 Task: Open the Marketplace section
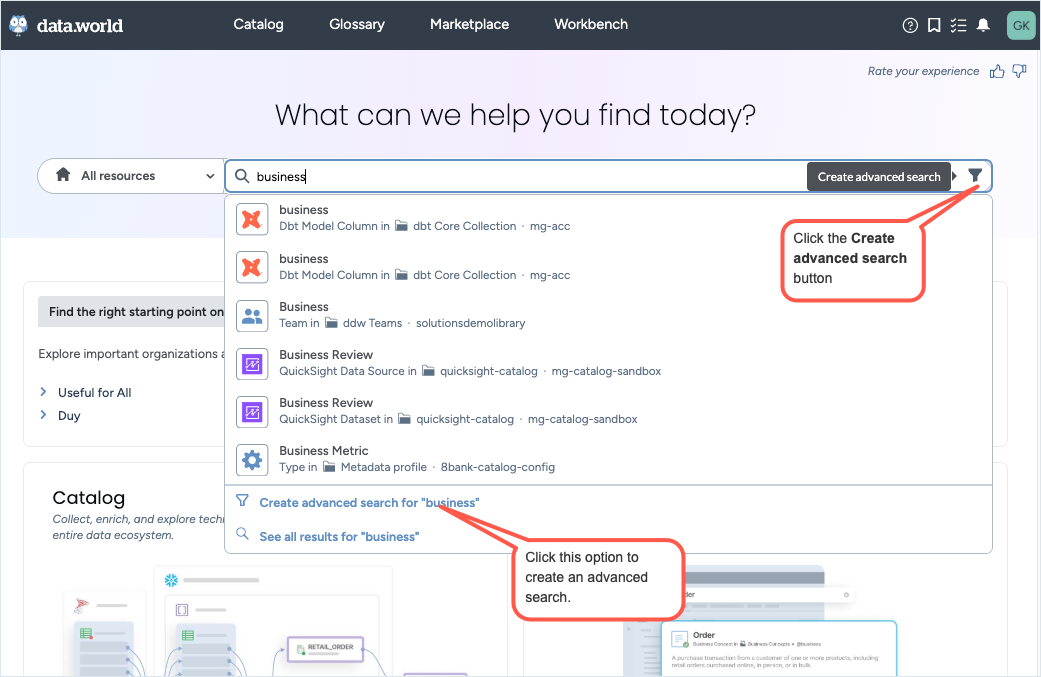pos(469,24)
